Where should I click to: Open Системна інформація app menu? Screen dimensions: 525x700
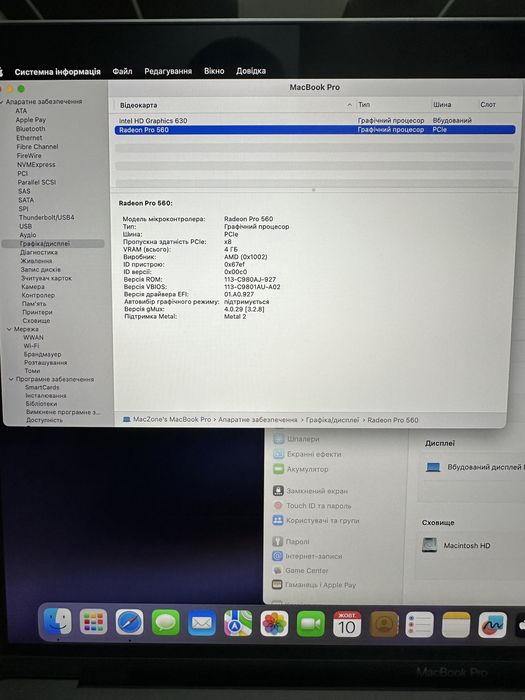[57, 72]
